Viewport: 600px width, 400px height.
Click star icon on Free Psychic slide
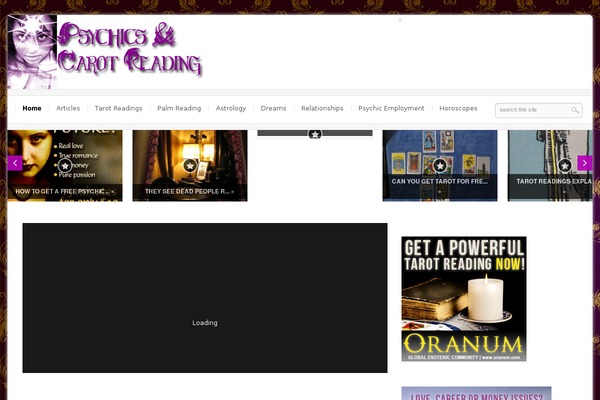point(65,166)
